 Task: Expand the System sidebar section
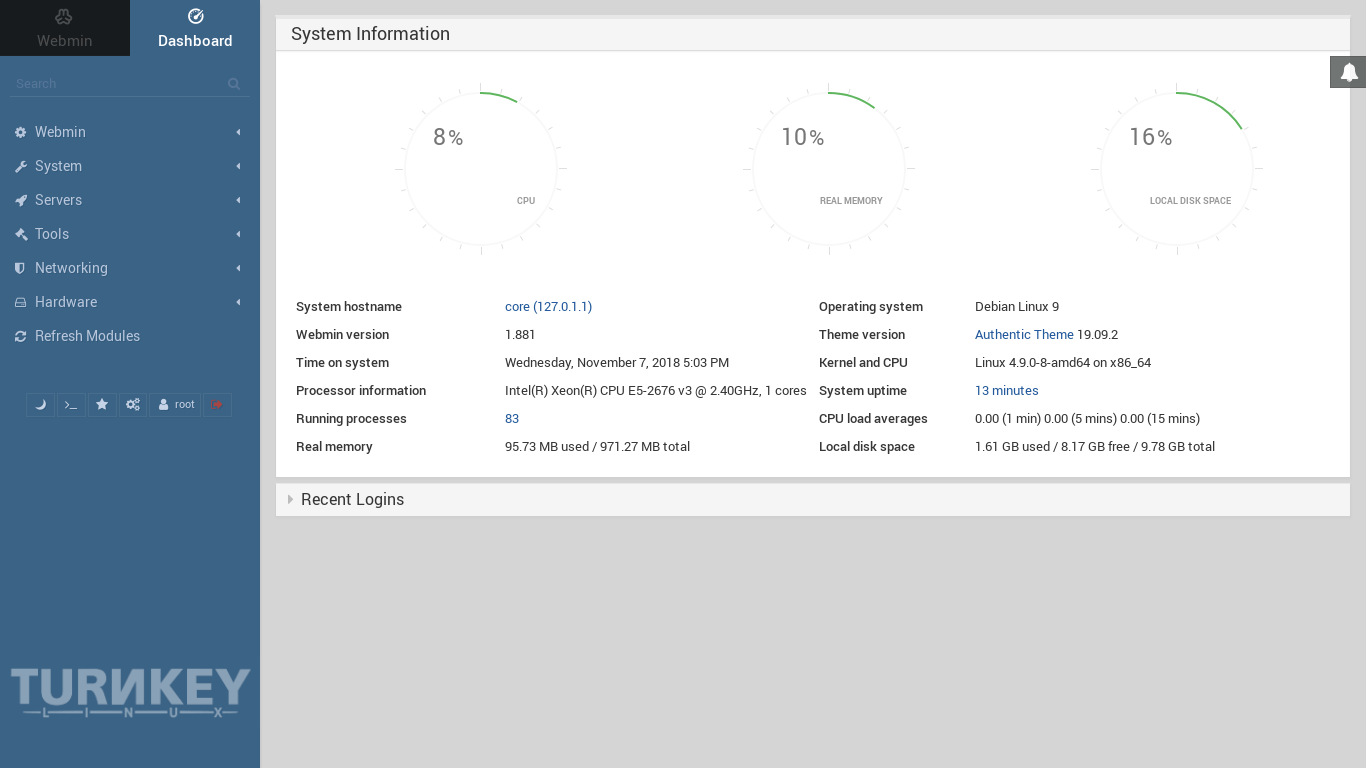(58, 166)
